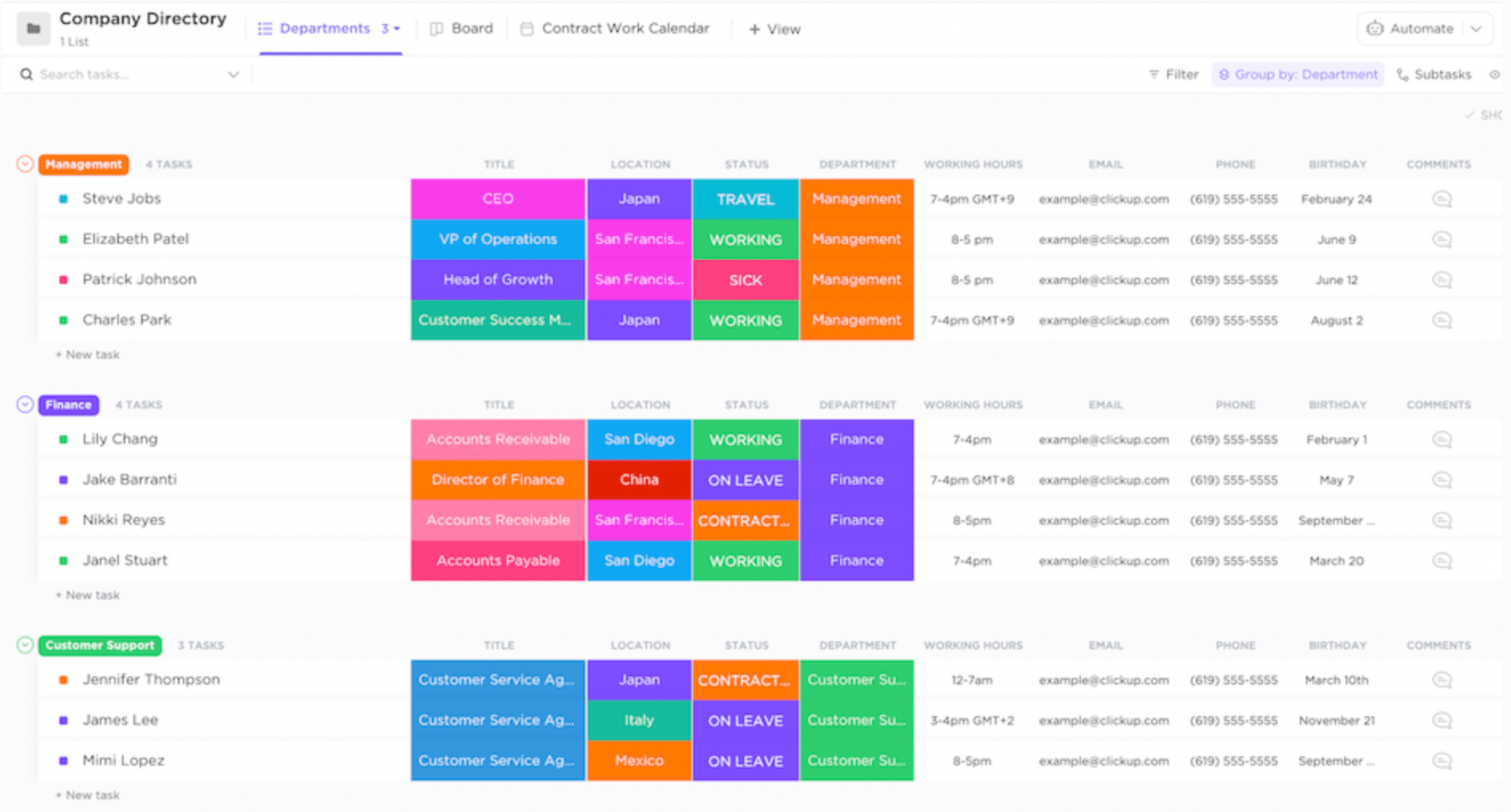This screenshot has width=1511, height=812.
Task: Open comments for Mimi Lopez
Action: 1441,761
